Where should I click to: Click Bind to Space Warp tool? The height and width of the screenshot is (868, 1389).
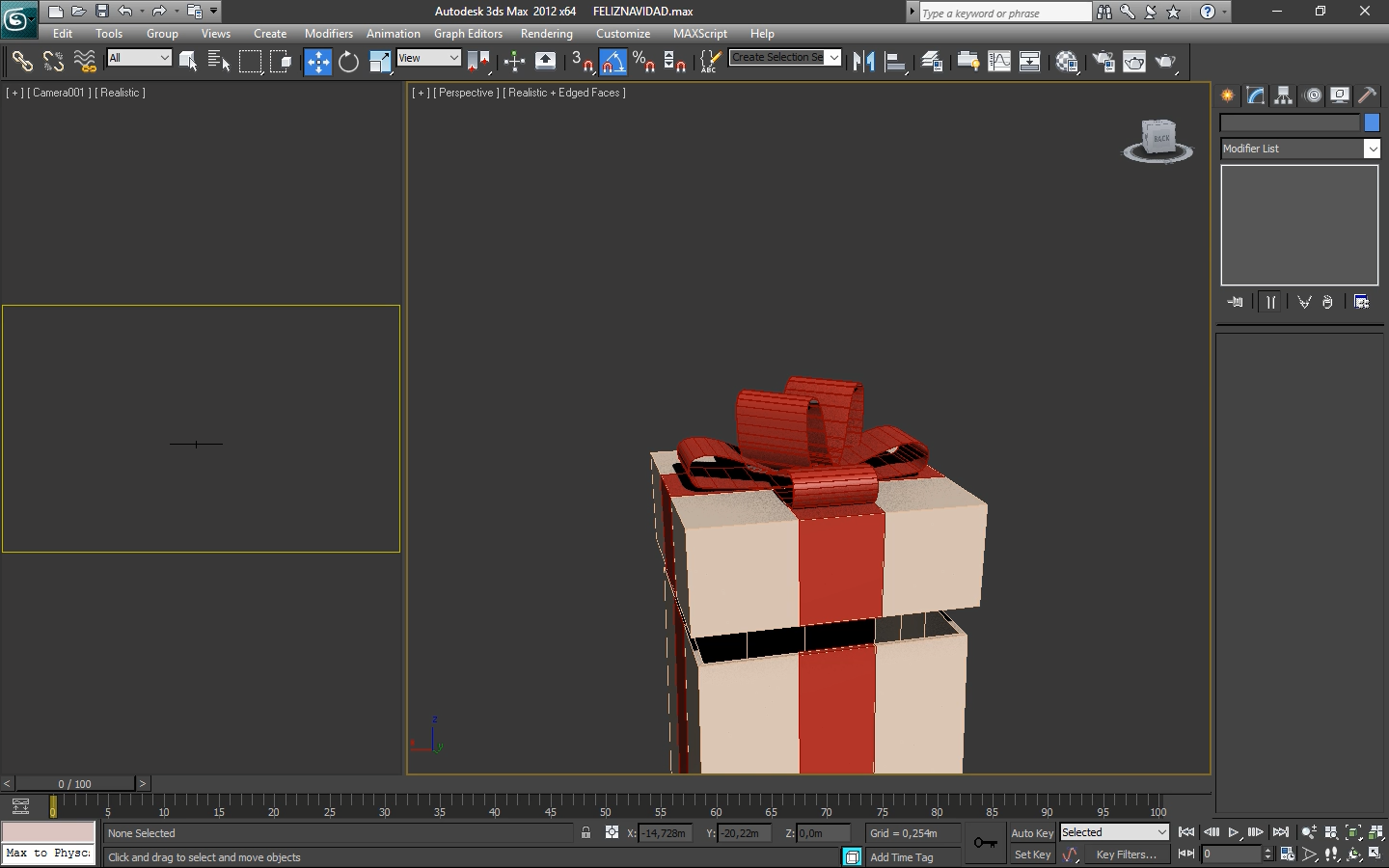coord(85,62)
